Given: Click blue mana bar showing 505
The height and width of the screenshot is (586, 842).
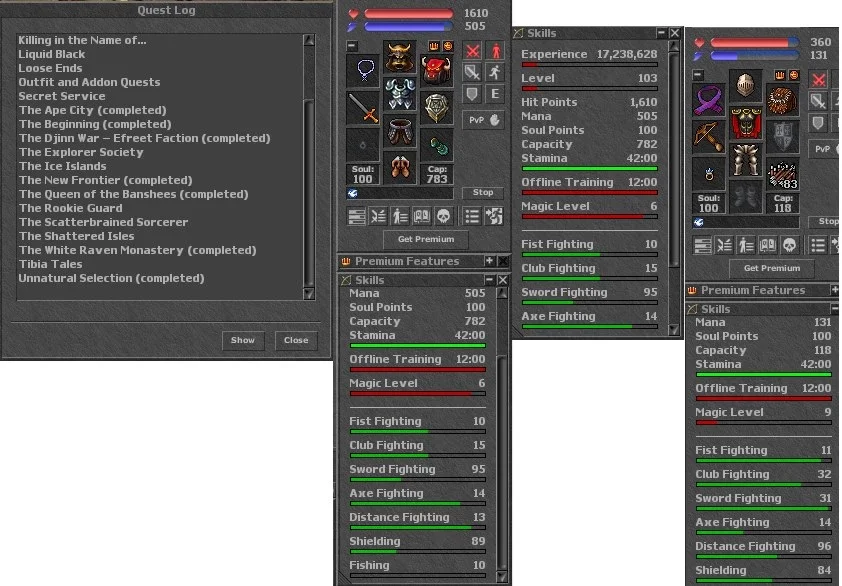Looking at the screenshot, I should (x=409, y=26).
